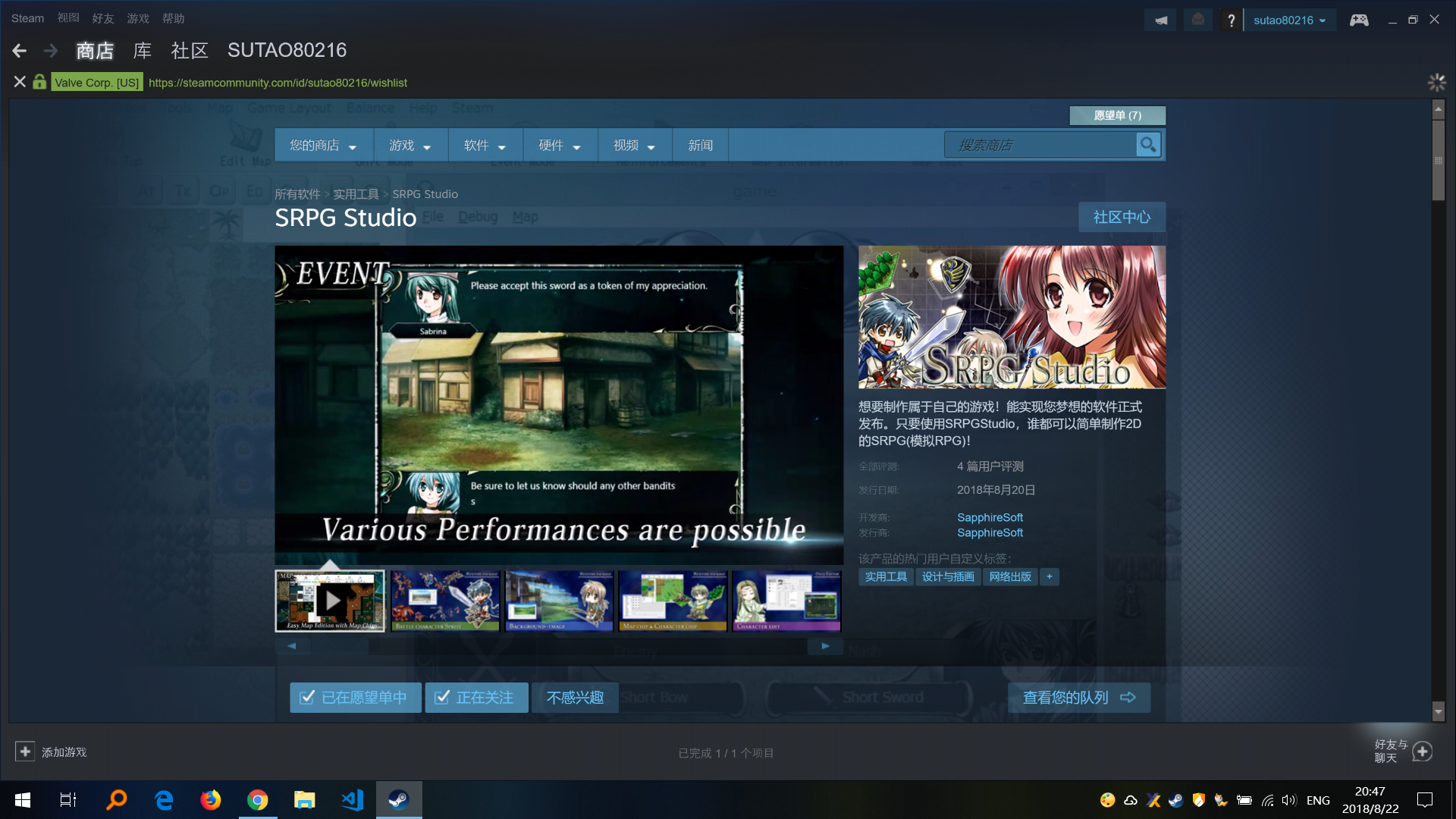
Task: Open friends and chat plus icon
Action: 1423,752
